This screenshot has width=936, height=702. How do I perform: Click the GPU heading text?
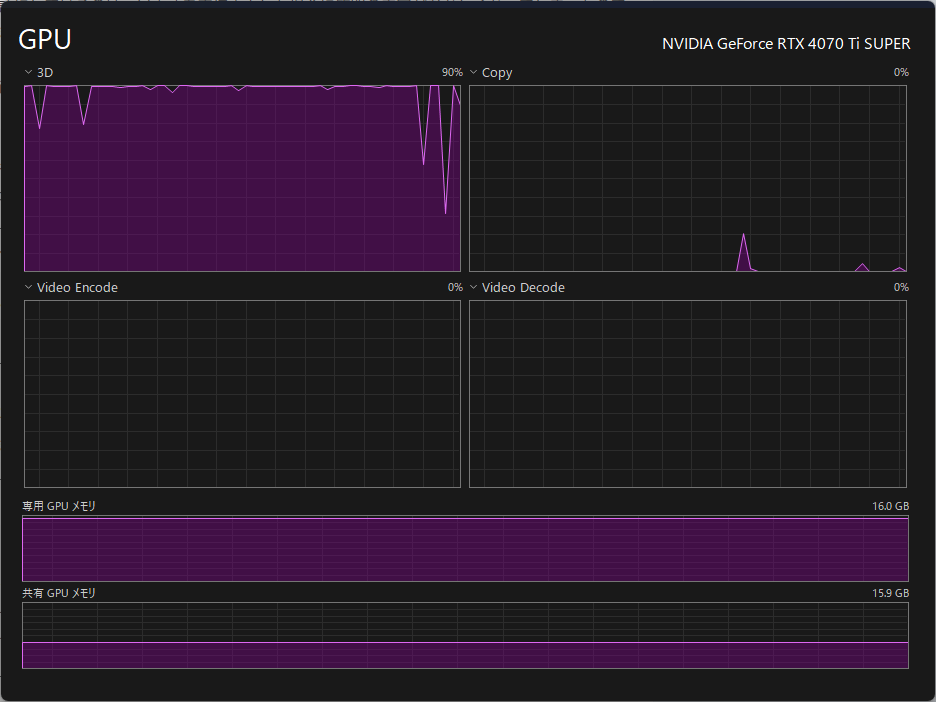coord(45,40)
